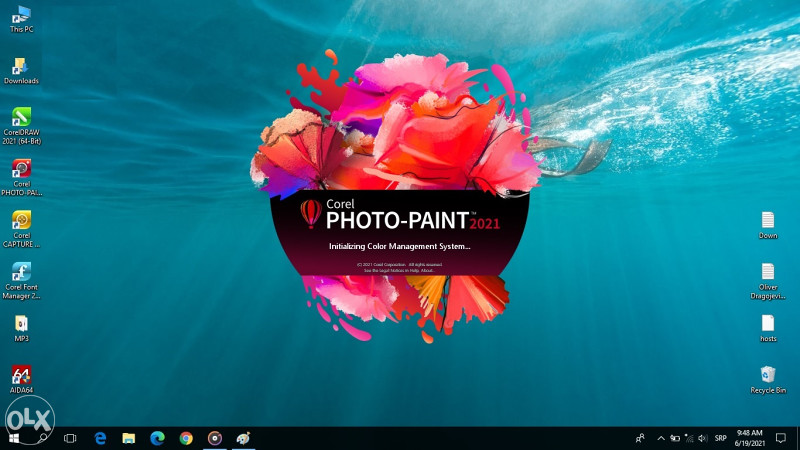800x450 pixels.
Task: Open File Explorer from the taskbar
Action: pyautogui.click(x=129, y=438)
